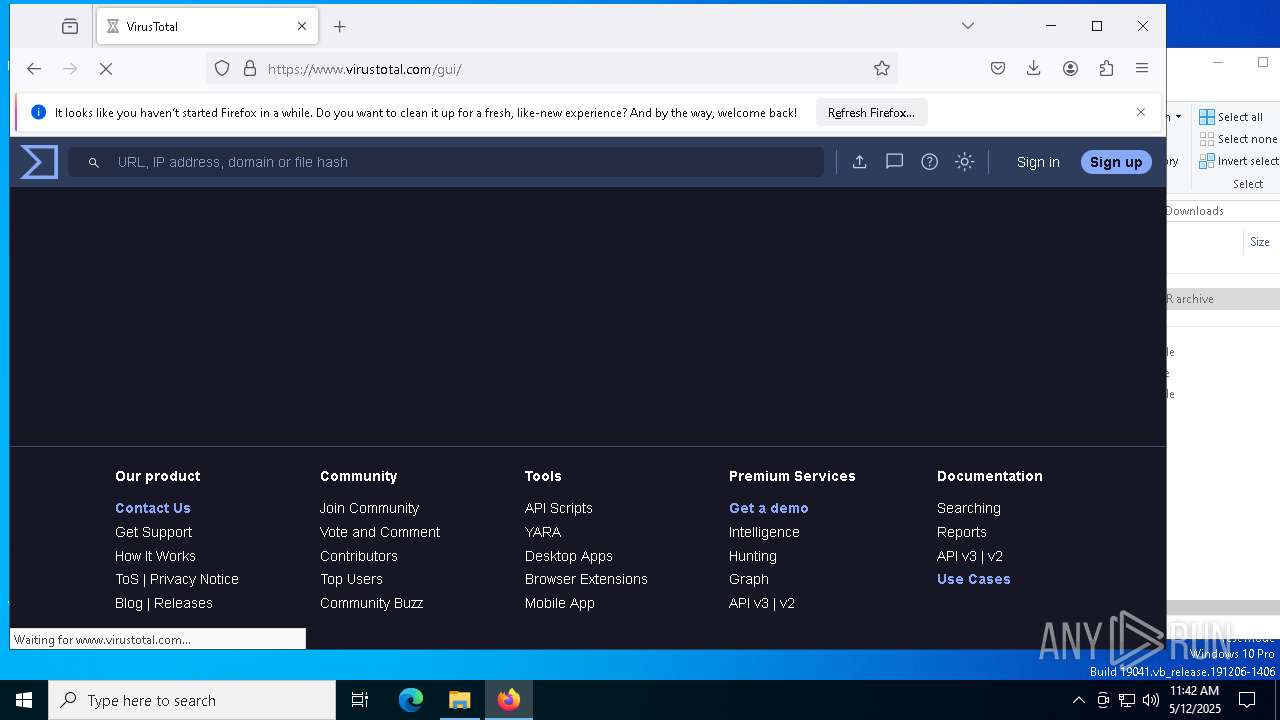
Task: Open the YARA link
Action: (543, 532)
